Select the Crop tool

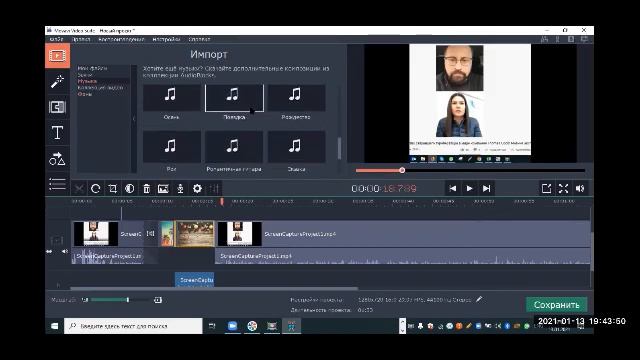(x=113, y=189)
